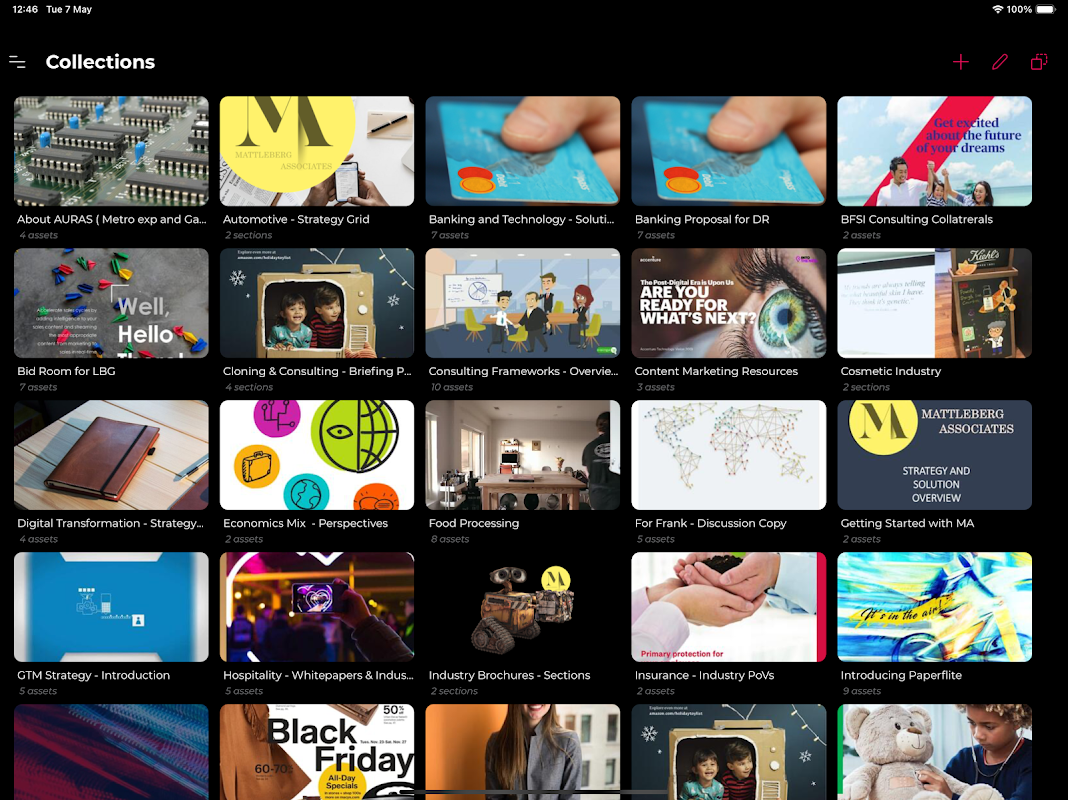The width and height of the screenshot is (1068, 800).
Task: Open Getting Started with MA thumbnail
Action: pos(934,455)
